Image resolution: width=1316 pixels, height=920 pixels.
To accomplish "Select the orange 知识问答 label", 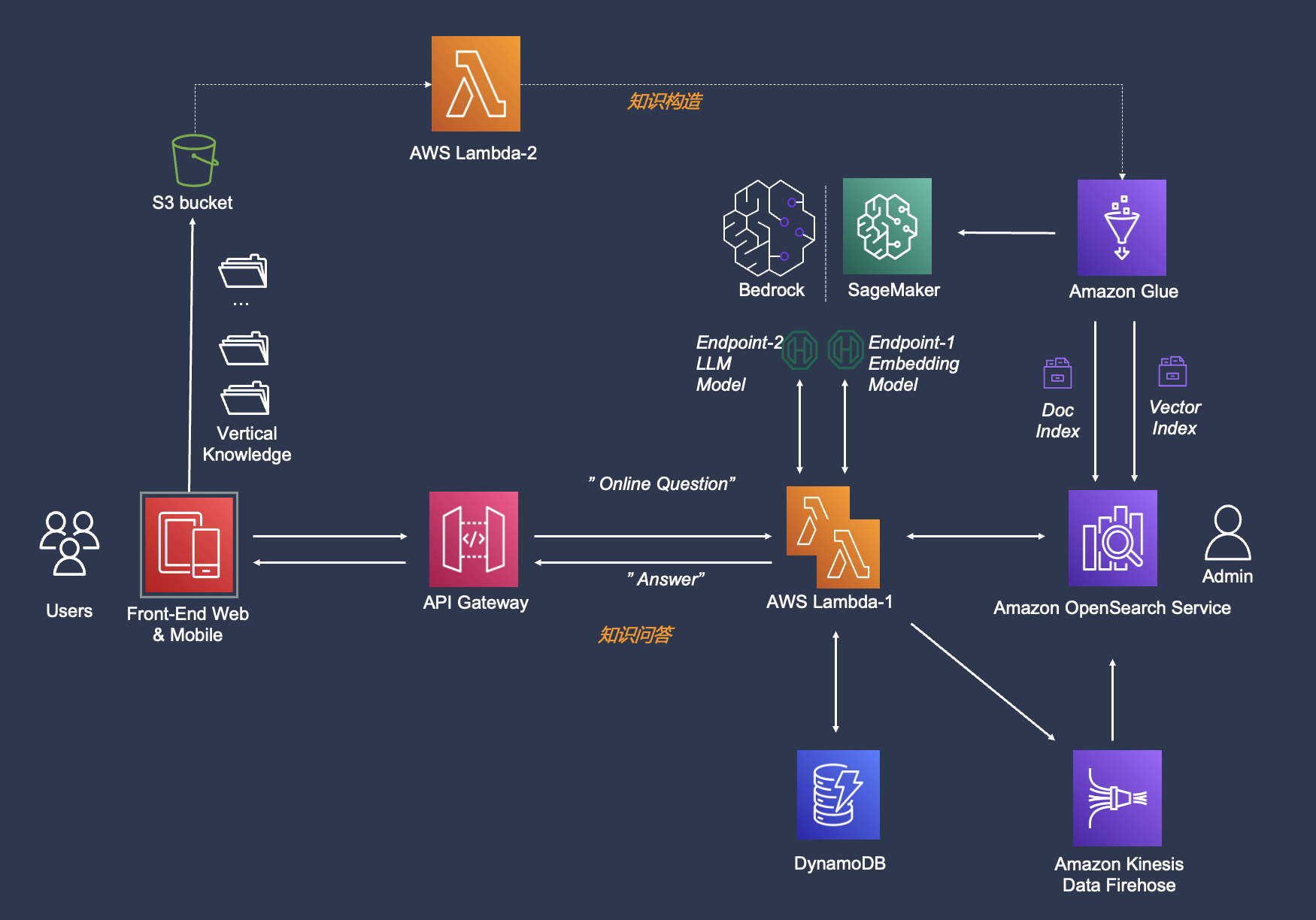I will [x=635, y=635].
